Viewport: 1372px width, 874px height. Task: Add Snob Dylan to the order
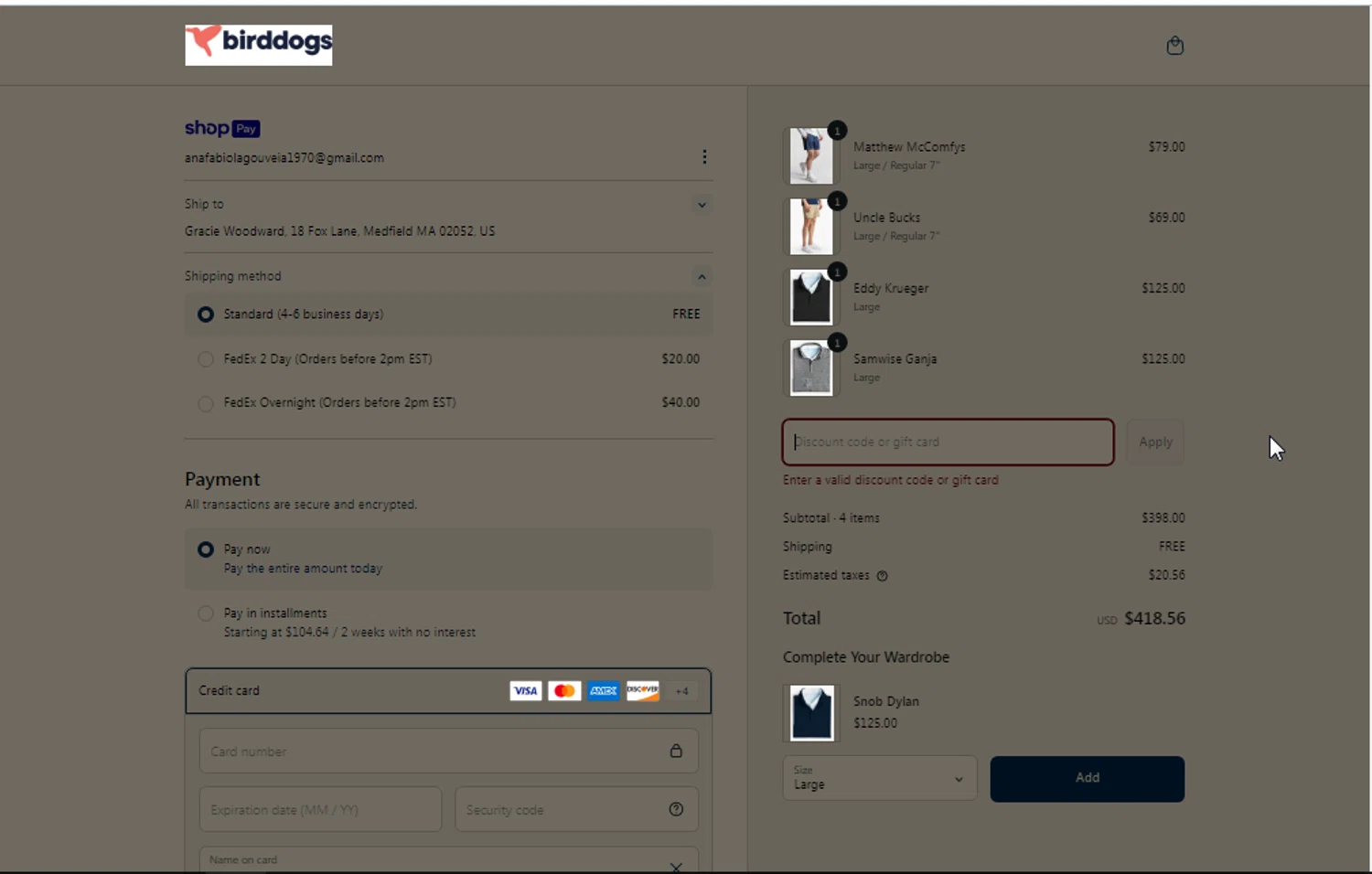tap(1088, 778)
